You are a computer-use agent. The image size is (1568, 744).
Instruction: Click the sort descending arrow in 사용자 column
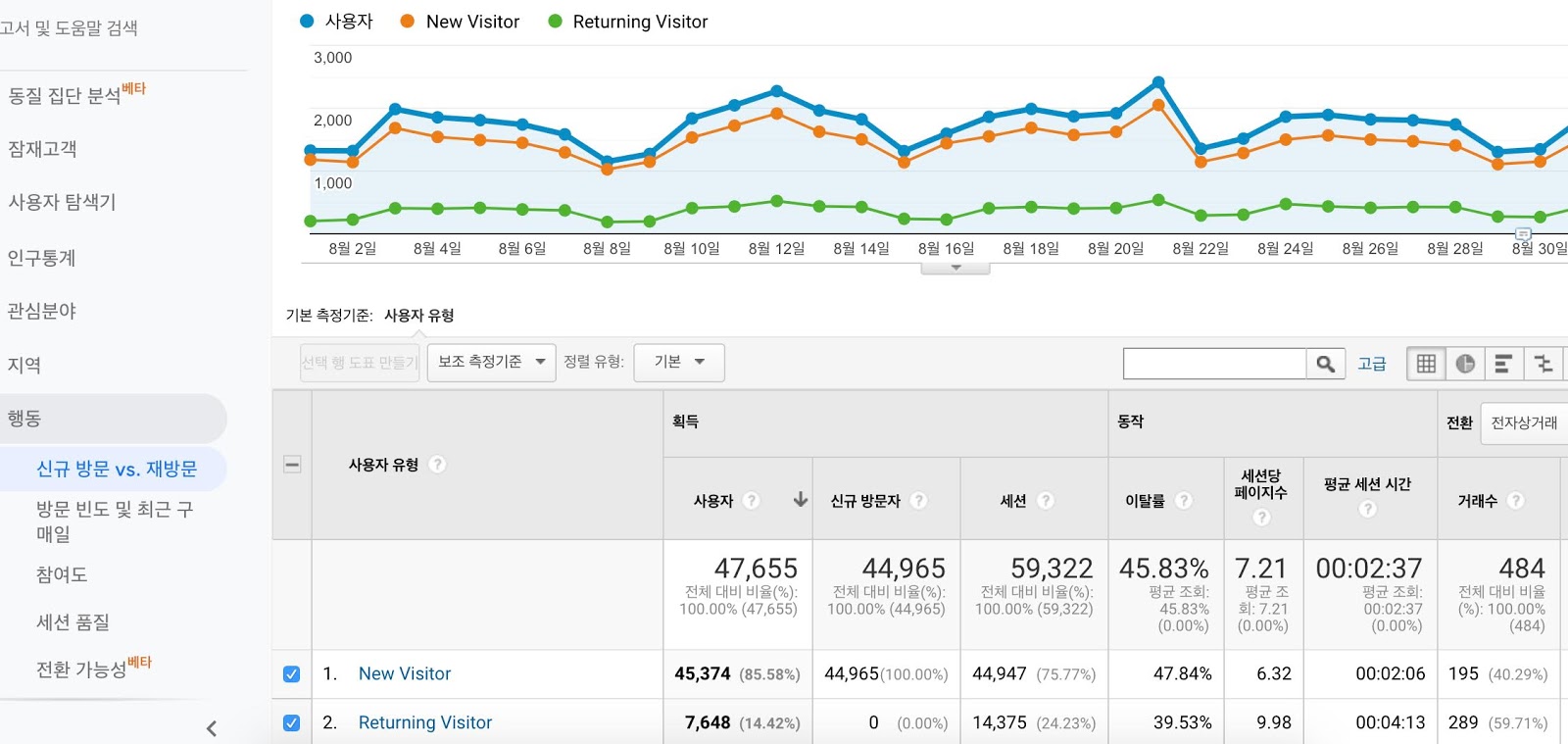[801, 500]
